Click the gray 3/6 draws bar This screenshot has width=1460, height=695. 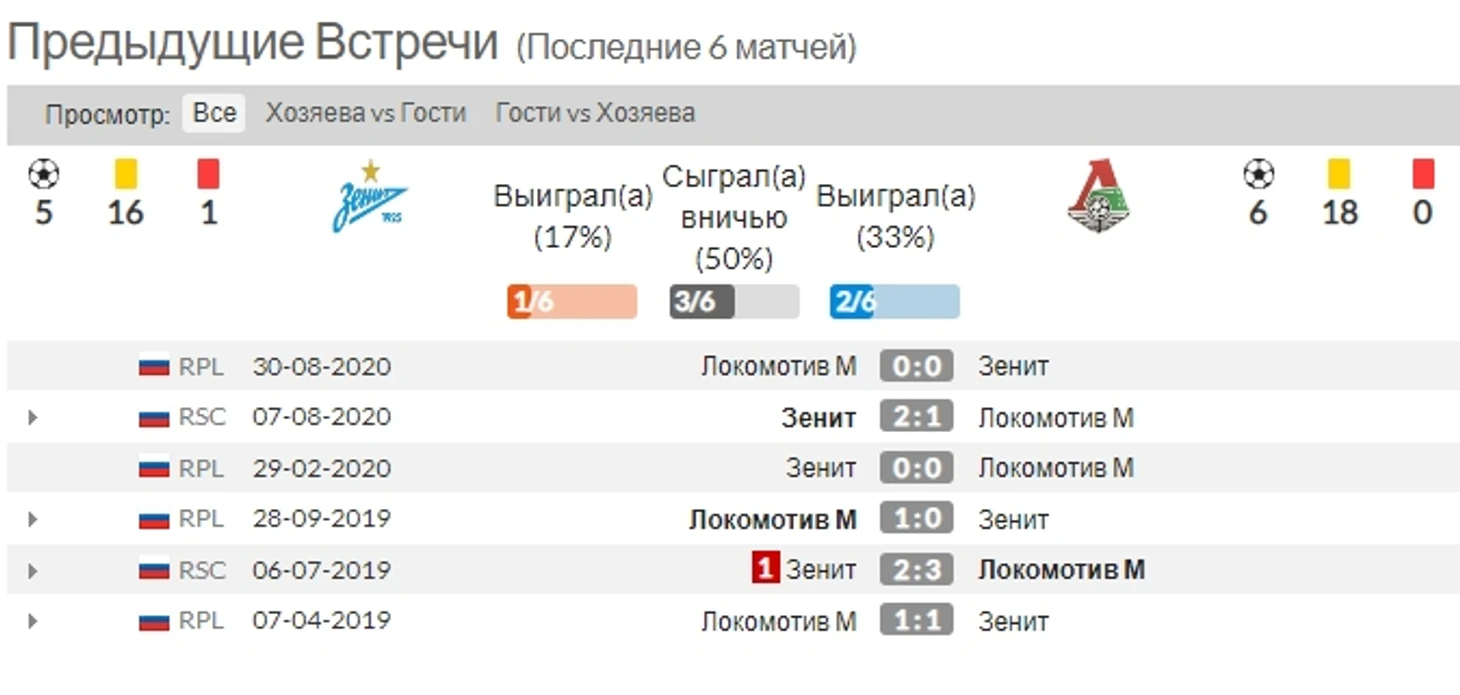coord(734,302)
